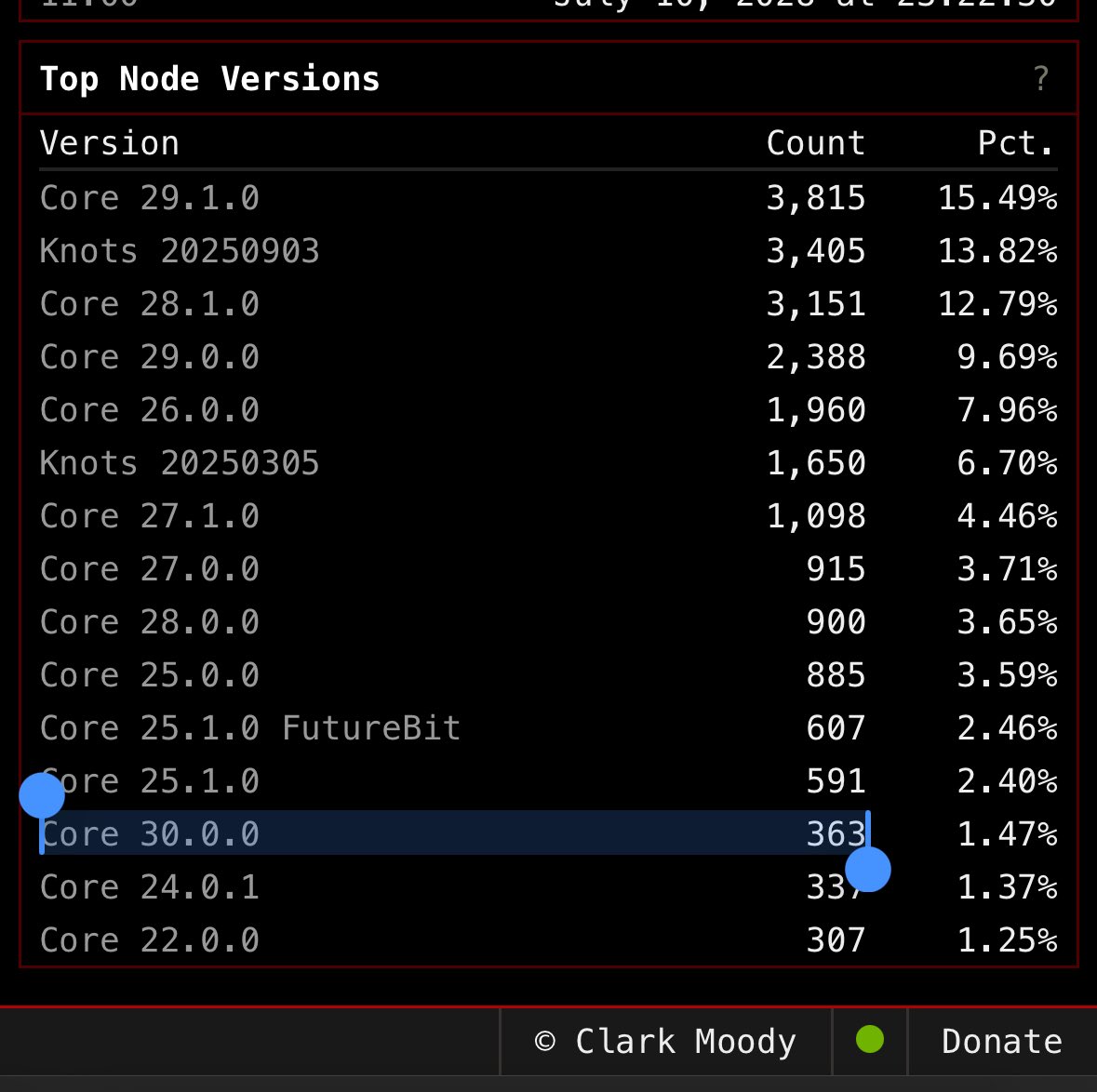Open the © Clark Moody link
The height and width of the screenshot is (1092, 1097).
[665, 1041]
